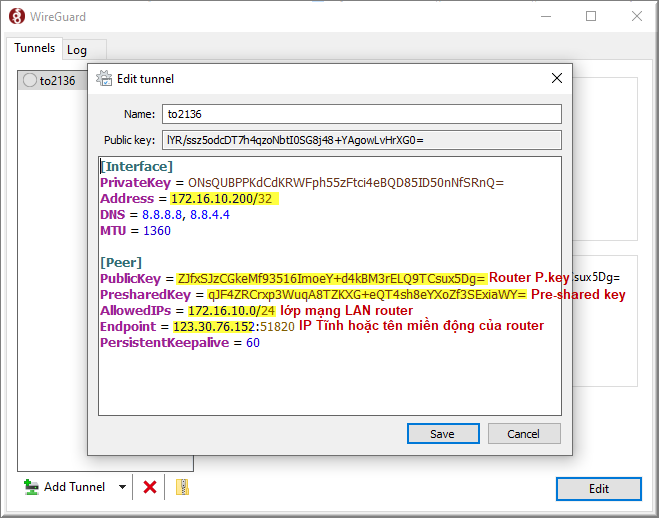Screen dimensions: 659x518
Task: Click the DNS value 8.8.8.8
Action: [162, 215]
